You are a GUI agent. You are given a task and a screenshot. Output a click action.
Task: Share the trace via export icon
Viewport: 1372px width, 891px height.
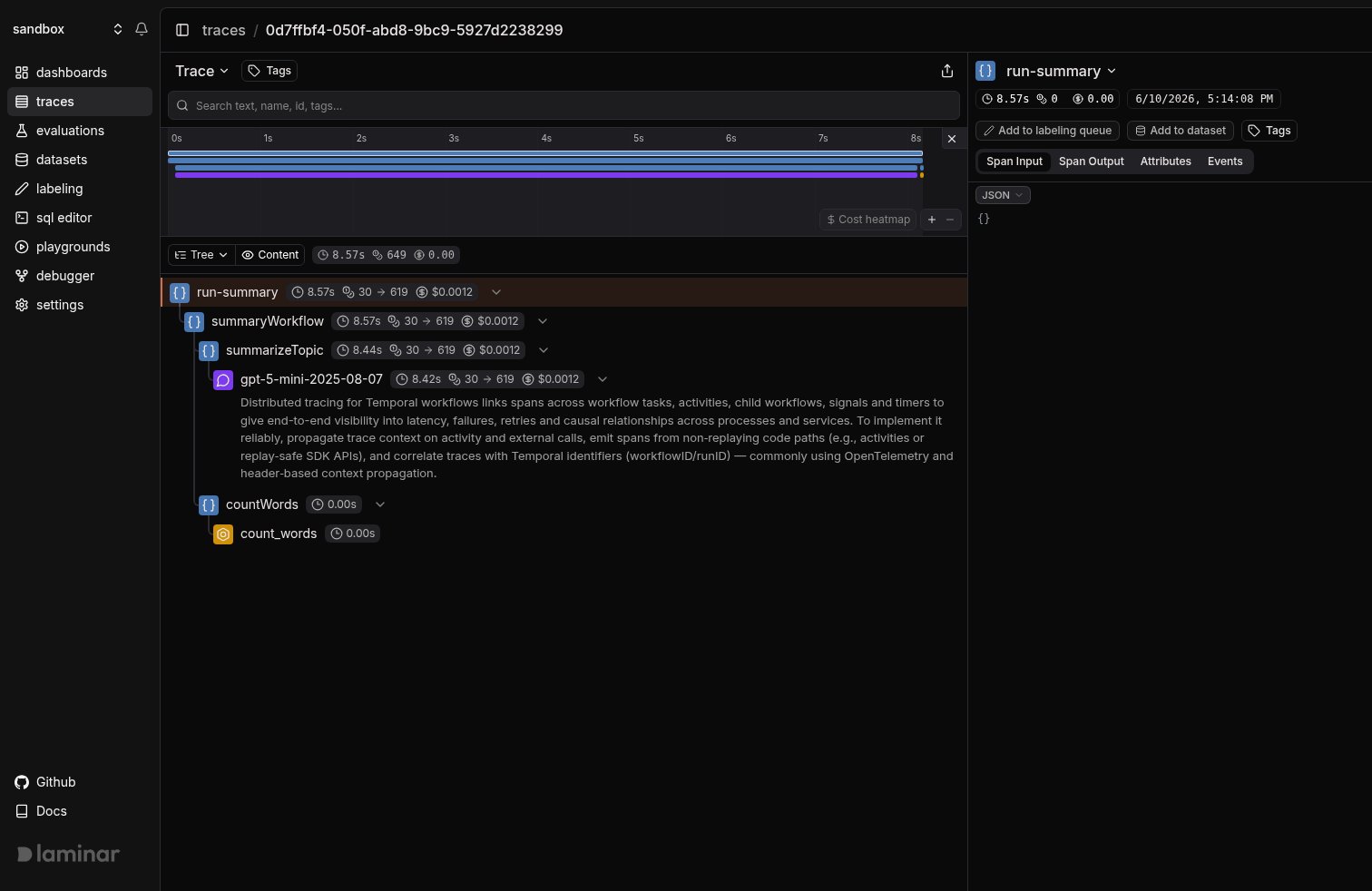tap(947, 71)
